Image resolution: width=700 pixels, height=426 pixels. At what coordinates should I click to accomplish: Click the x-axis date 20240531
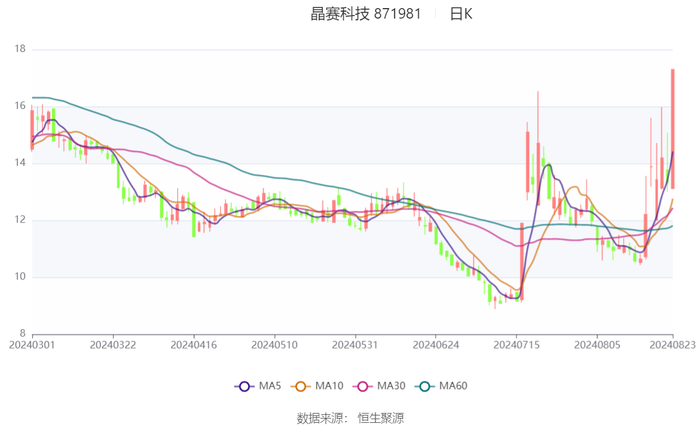pyautogui.click(x=355, y=345)
